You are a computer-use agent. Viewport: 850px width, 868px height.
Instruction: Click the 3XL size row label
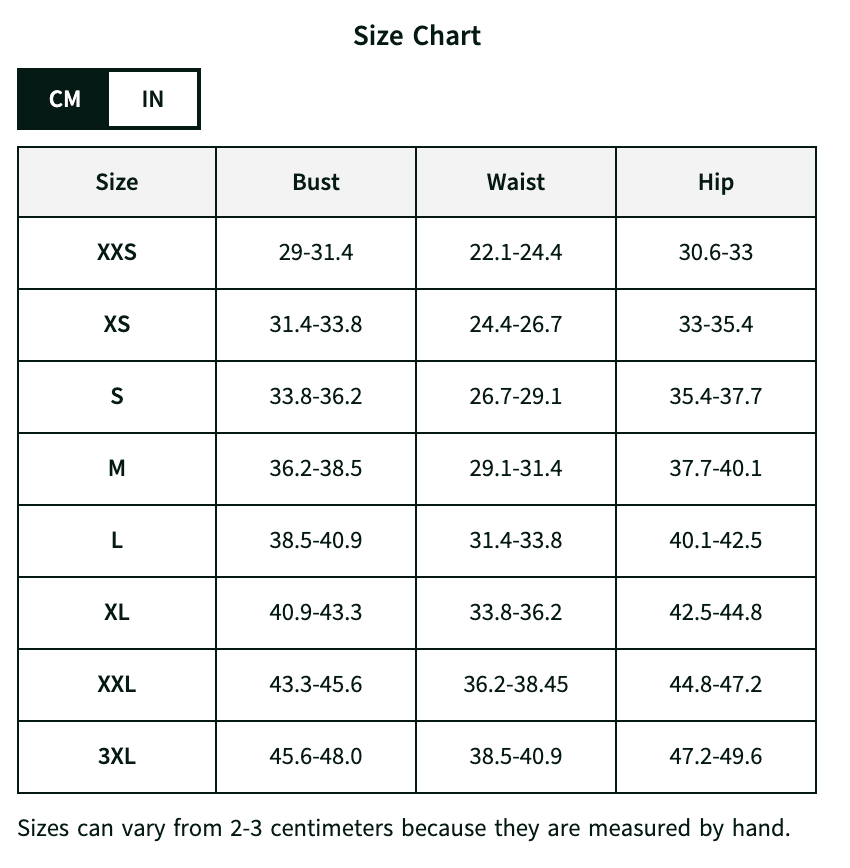(x=117, y=756)
